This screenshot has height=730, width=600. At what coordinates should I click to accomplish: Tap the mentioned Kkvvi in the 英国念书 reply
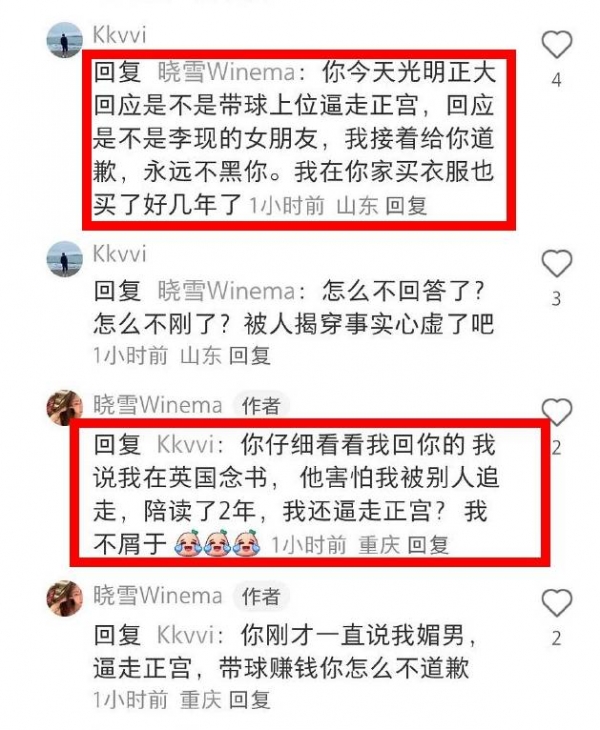tap(185, 445)
